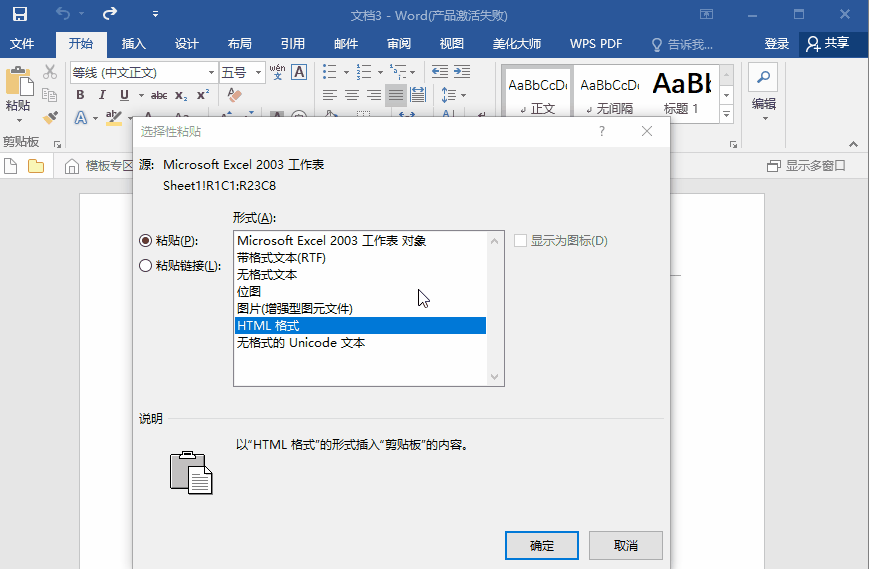Toggle Bold formatting
The height and width of the screenshot is (569, 869).
pyautogui.click(x=80, y=95)
